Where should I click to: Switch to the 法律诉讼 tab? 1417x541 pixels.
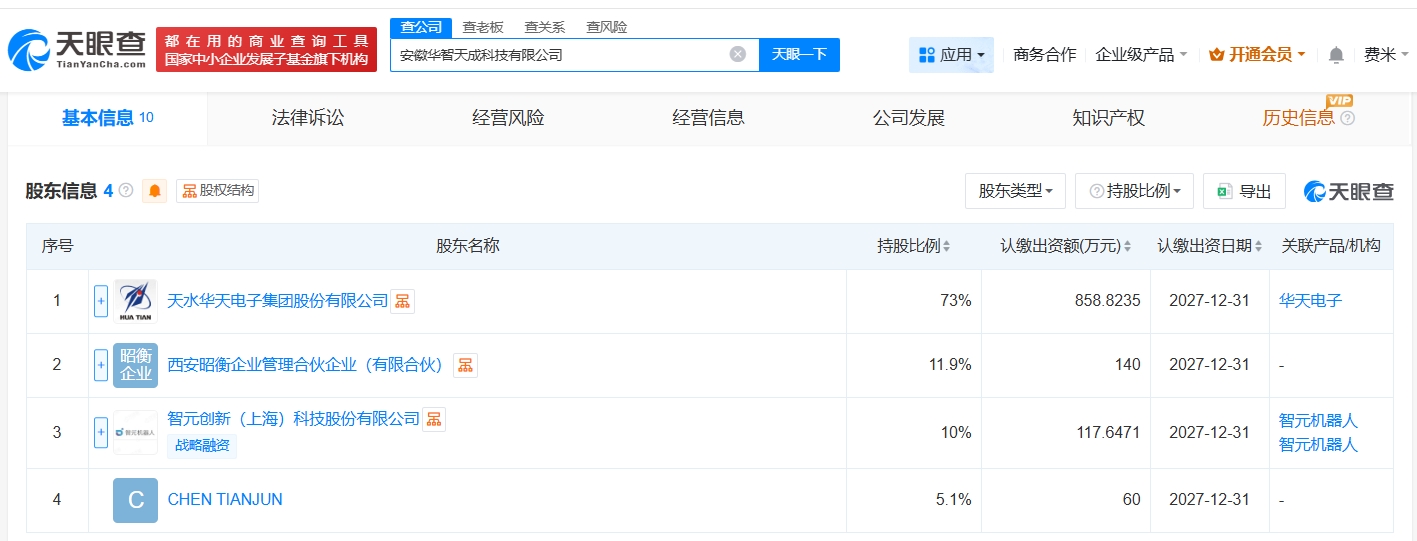click(307, 118)
